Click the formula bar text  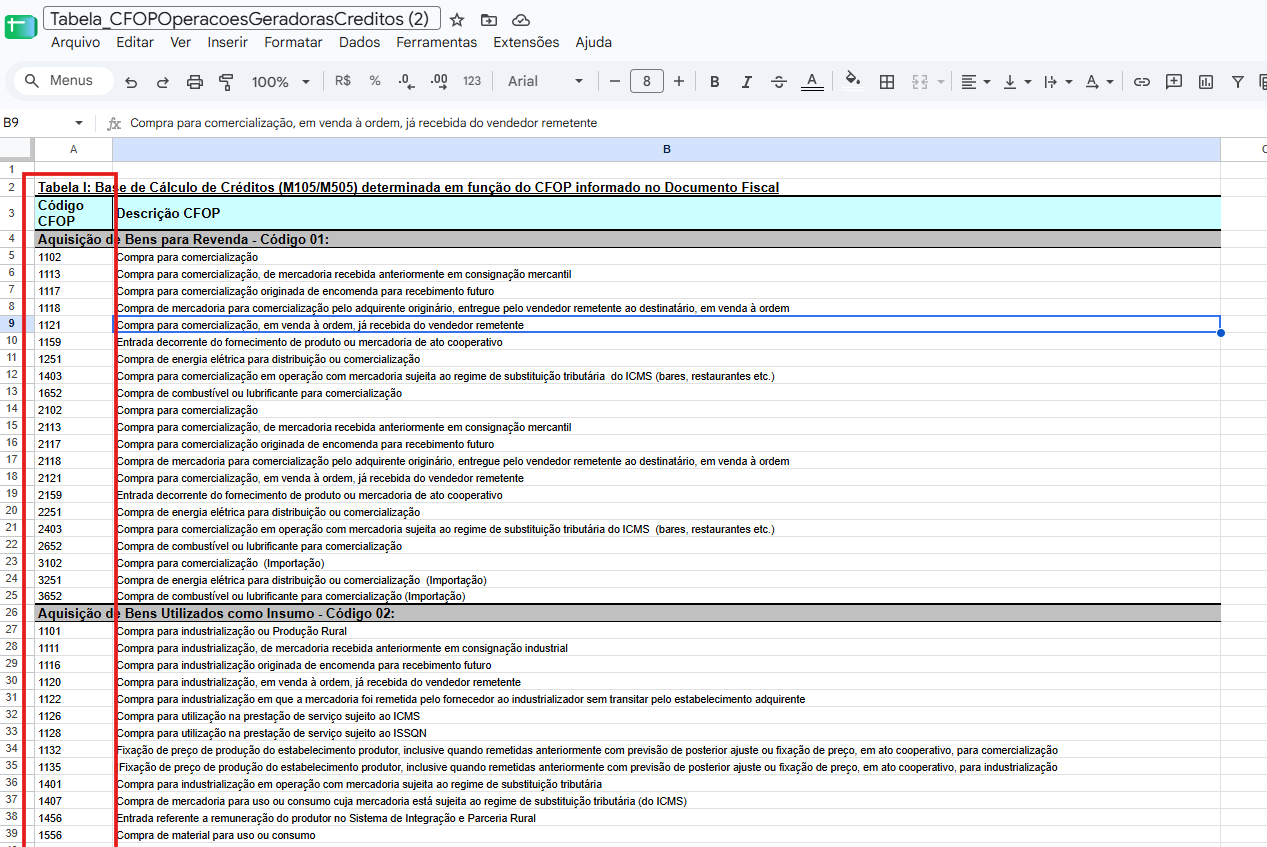coord(364,123)
